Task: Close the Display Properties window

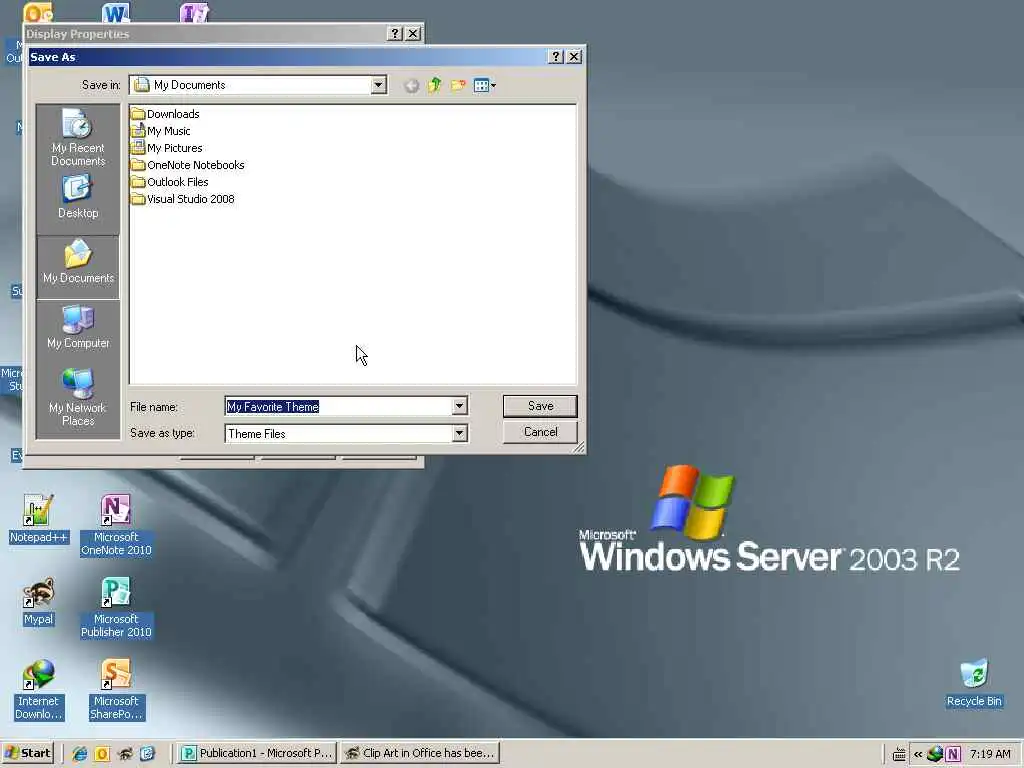Action: tap(413, 33)
